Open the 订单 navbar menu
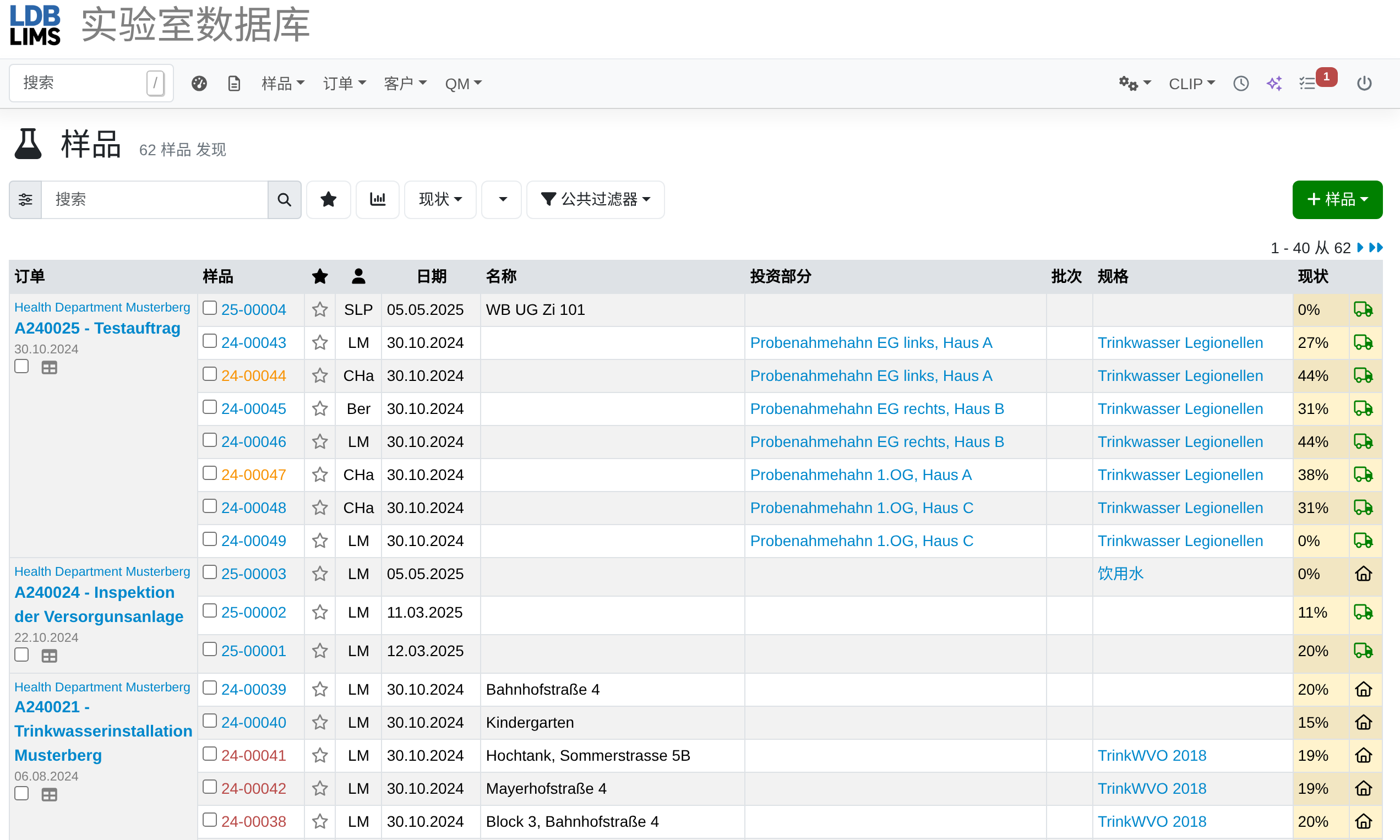The image size is (1400, 840). [x=344, y=84]
